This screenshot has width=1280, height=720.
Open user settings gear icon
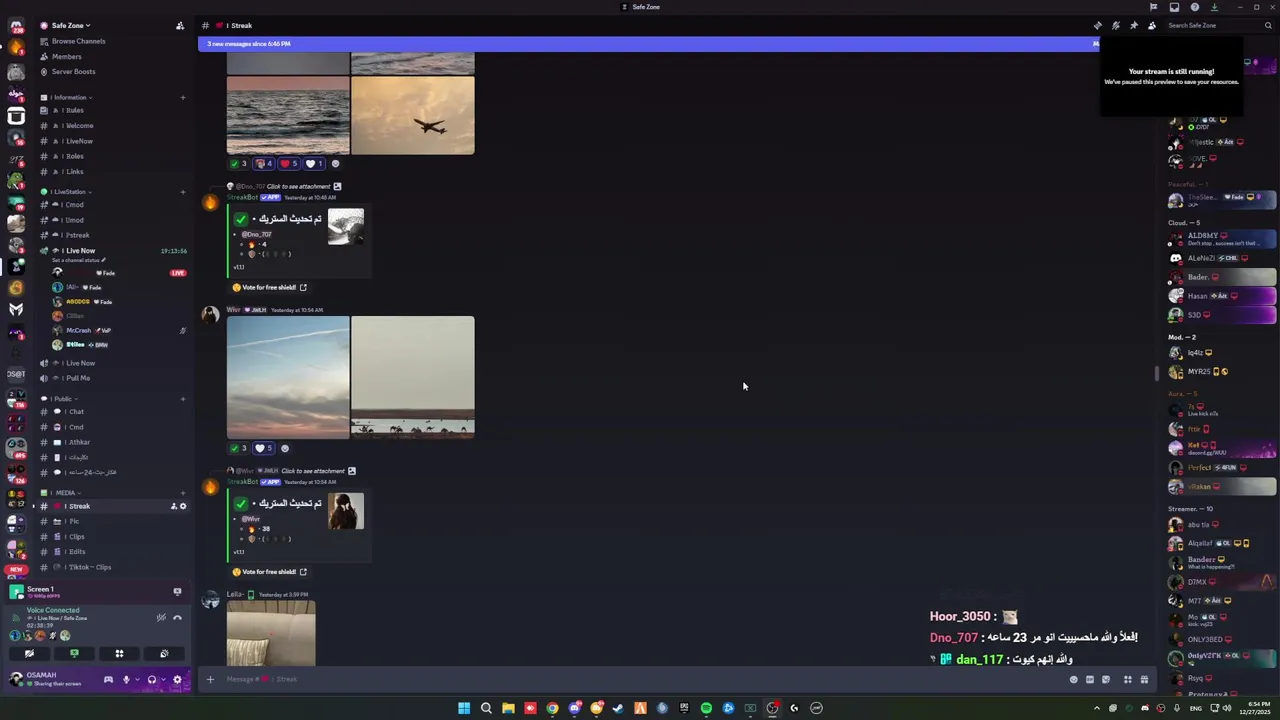pyautogui.click(x=177, y=679)
